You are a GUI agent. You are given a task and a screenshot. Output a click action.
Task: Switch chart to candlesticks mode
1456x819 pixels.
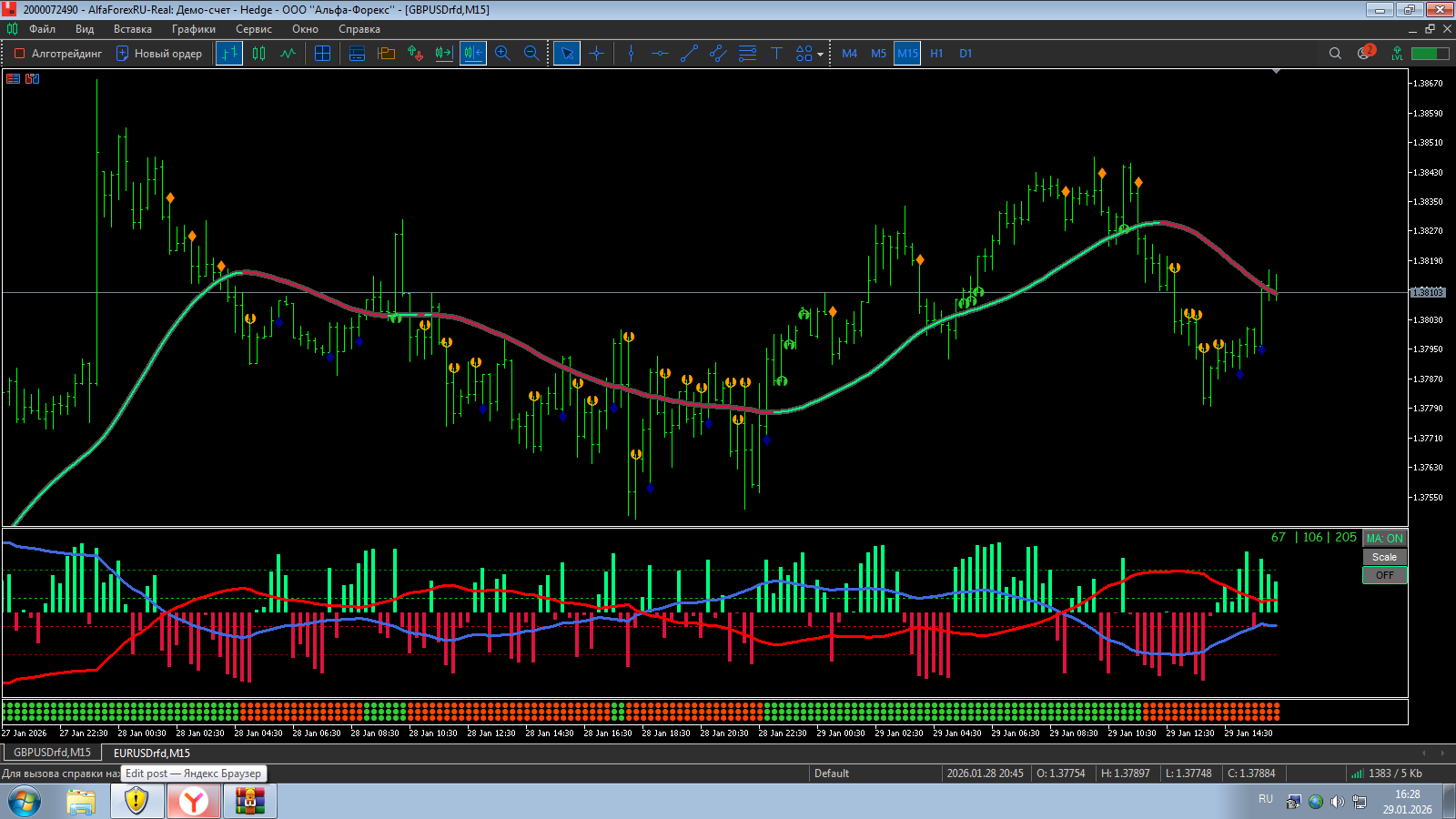pos(259,54)
